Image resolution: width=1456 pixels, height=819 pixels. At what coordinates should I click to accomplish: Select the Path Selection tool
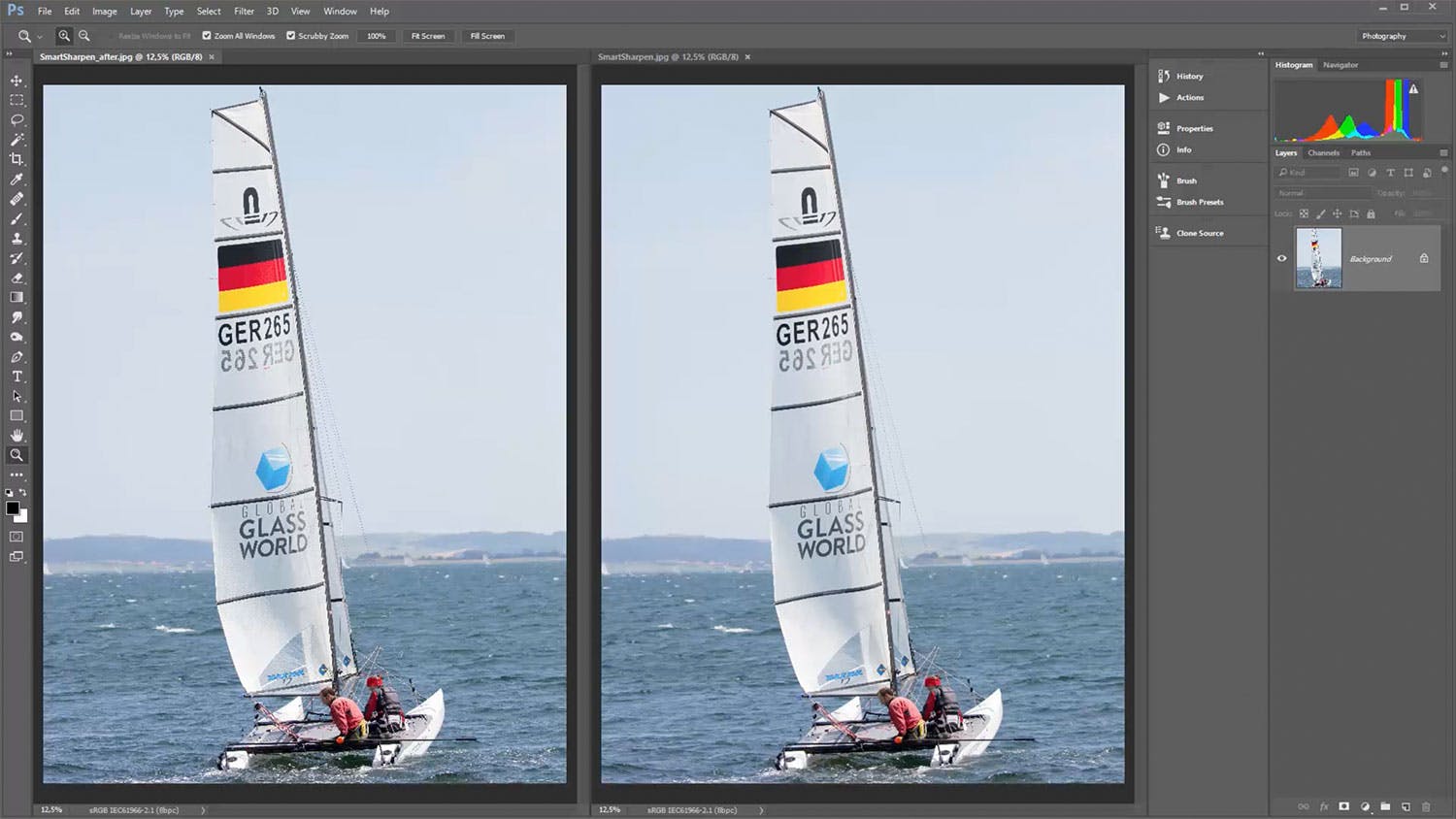(17, 396)
